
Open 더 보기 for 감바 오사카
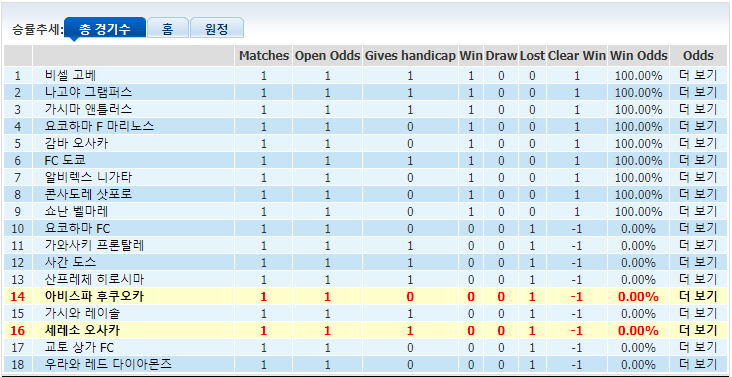coord(698,144)
